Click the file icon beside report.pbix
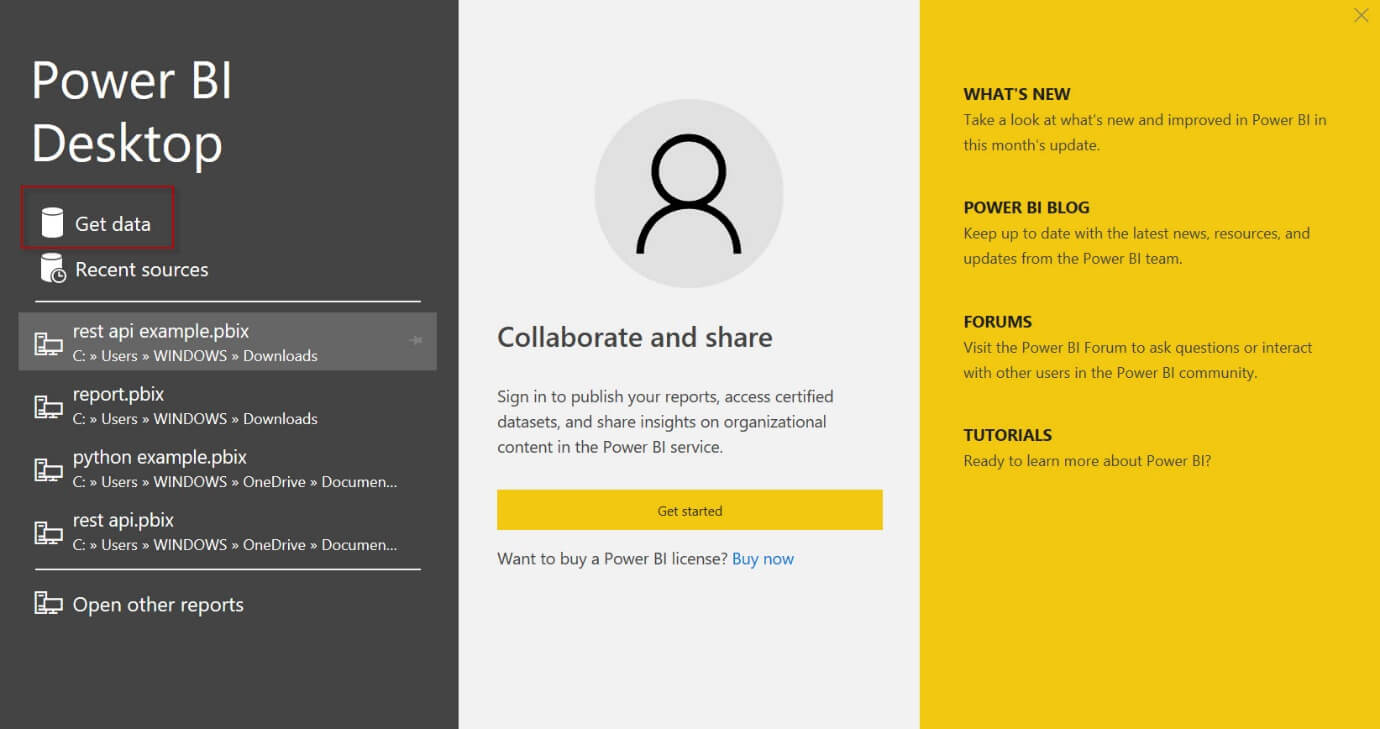The height and width of the screenshot is (729, 1380). coord(48,406)
